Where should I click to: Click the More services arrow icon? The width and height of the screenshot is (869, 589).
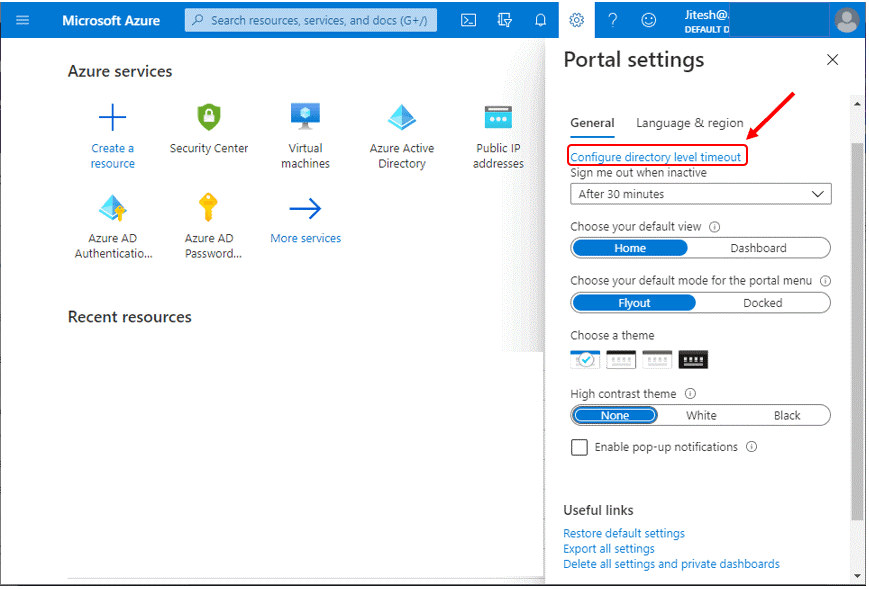[x=305, y=209]
